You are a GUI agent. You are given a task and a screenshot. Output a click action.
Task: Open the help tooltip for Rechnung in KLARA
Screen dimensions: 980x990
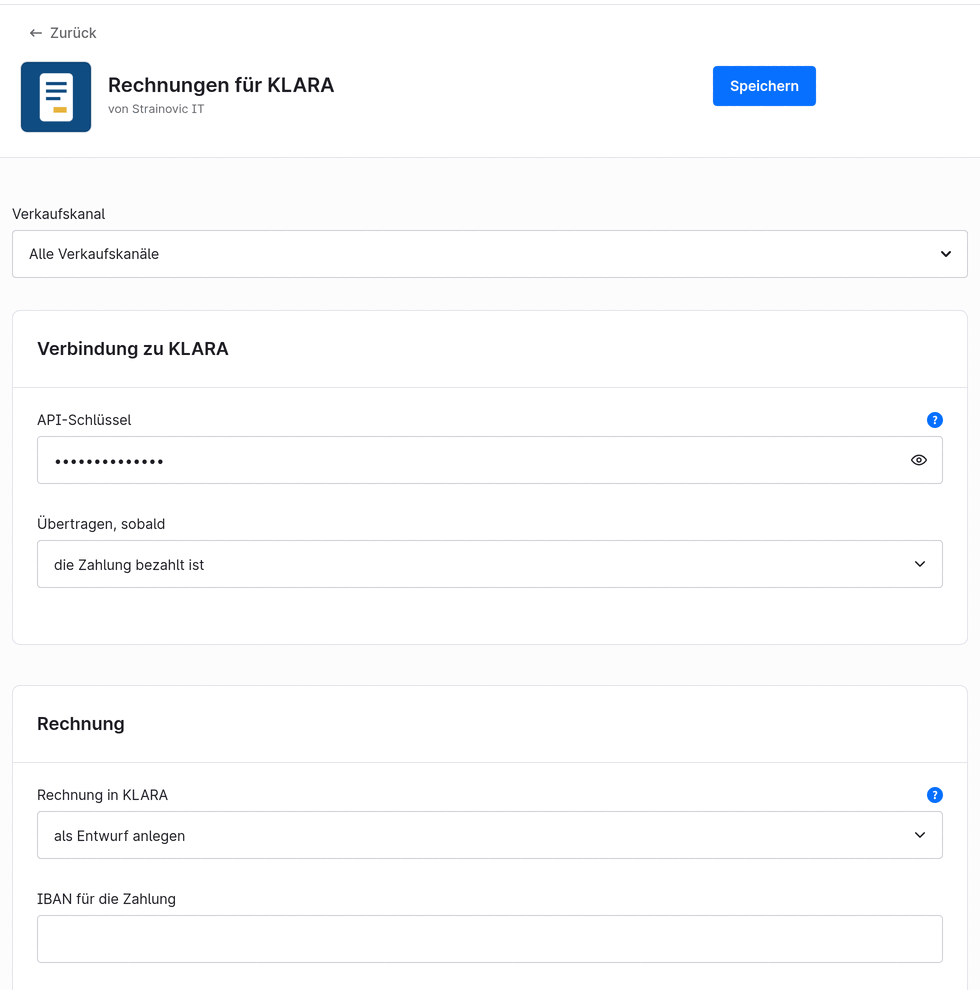(x=935, y=795)
